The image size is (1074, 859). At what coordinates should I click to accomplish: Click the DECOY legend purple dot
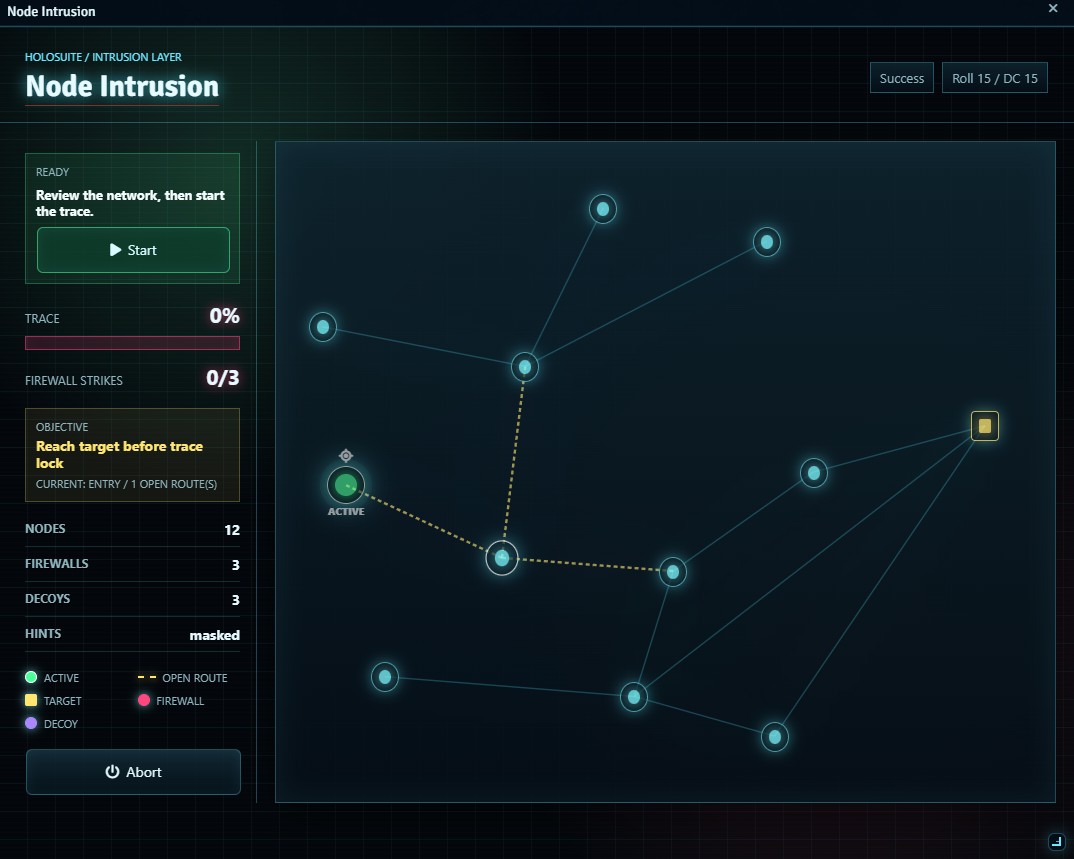coord(31,723)
